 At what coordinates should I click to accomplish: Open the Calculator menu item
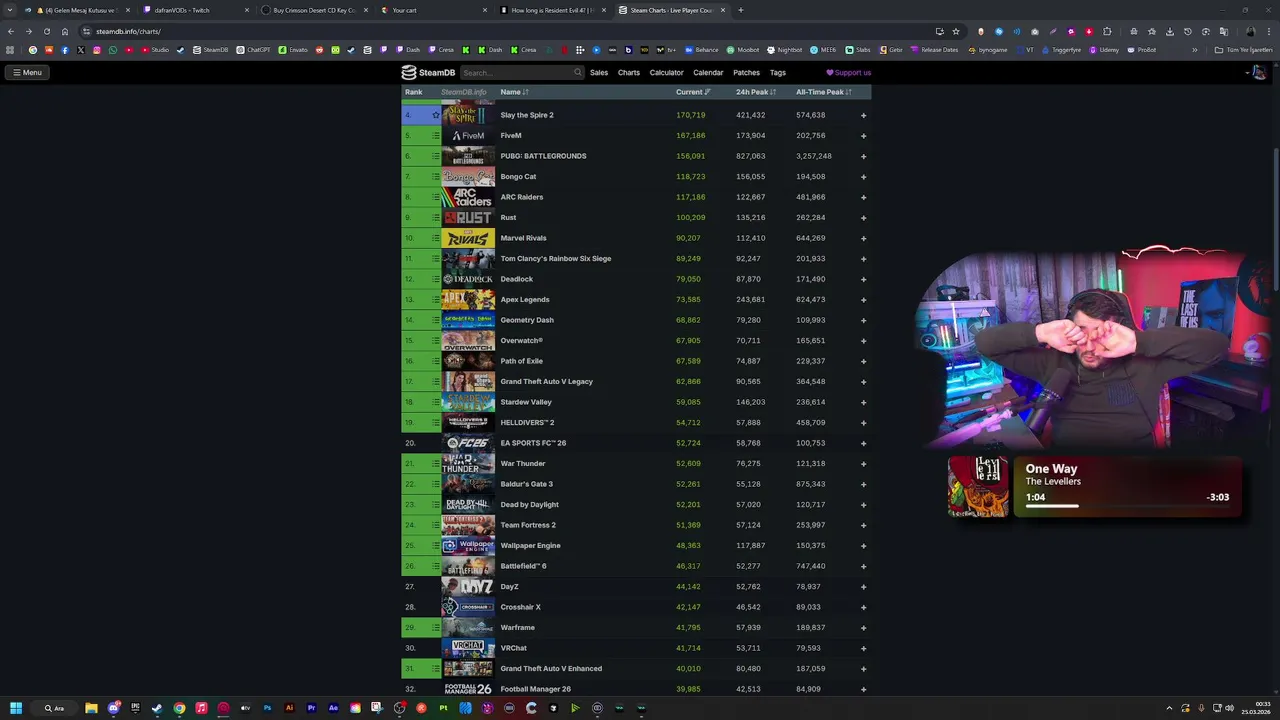(667, 72)
